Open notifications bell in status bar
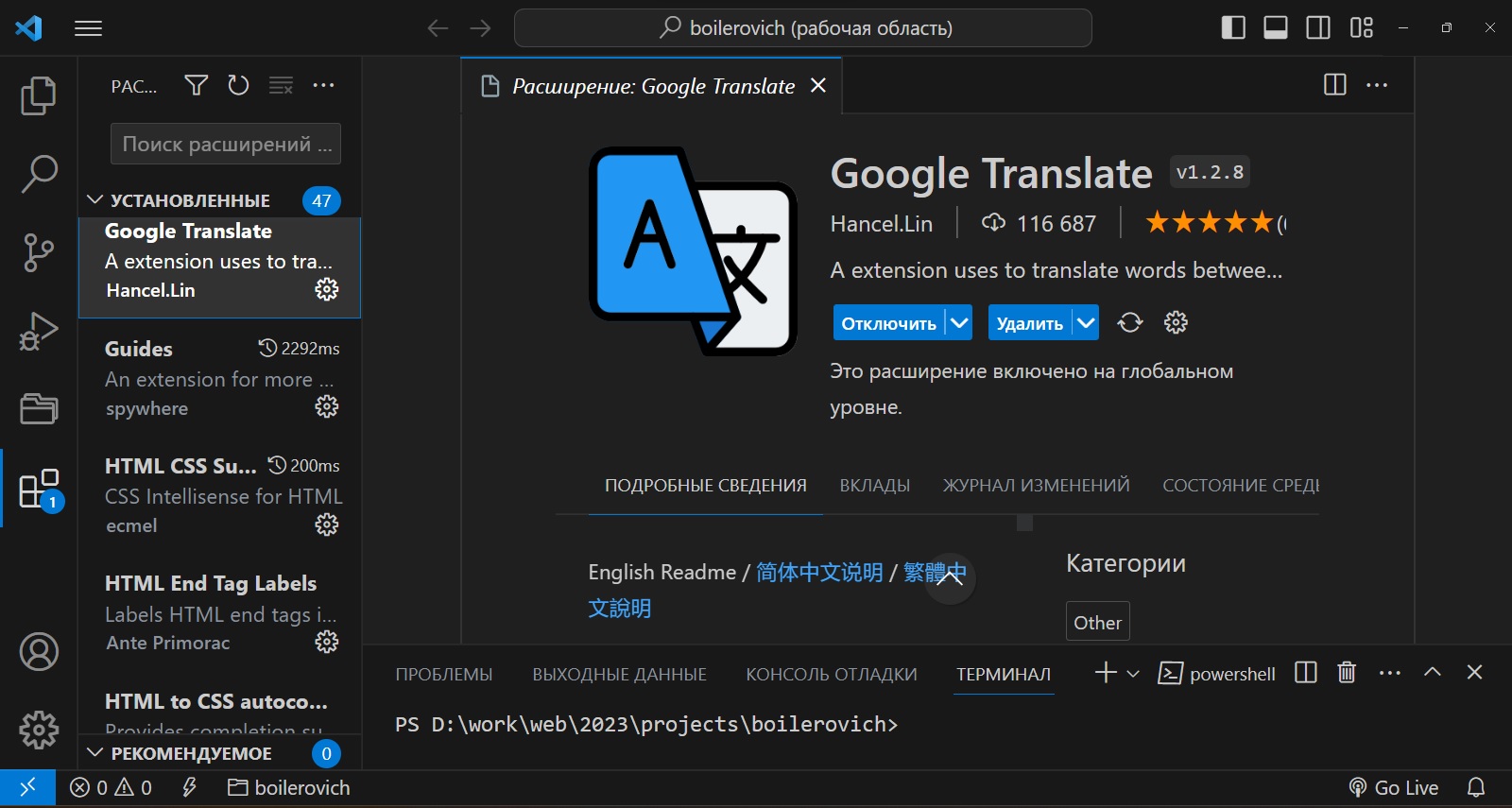Viewport: 1512px width, 808px height. 1476,787
